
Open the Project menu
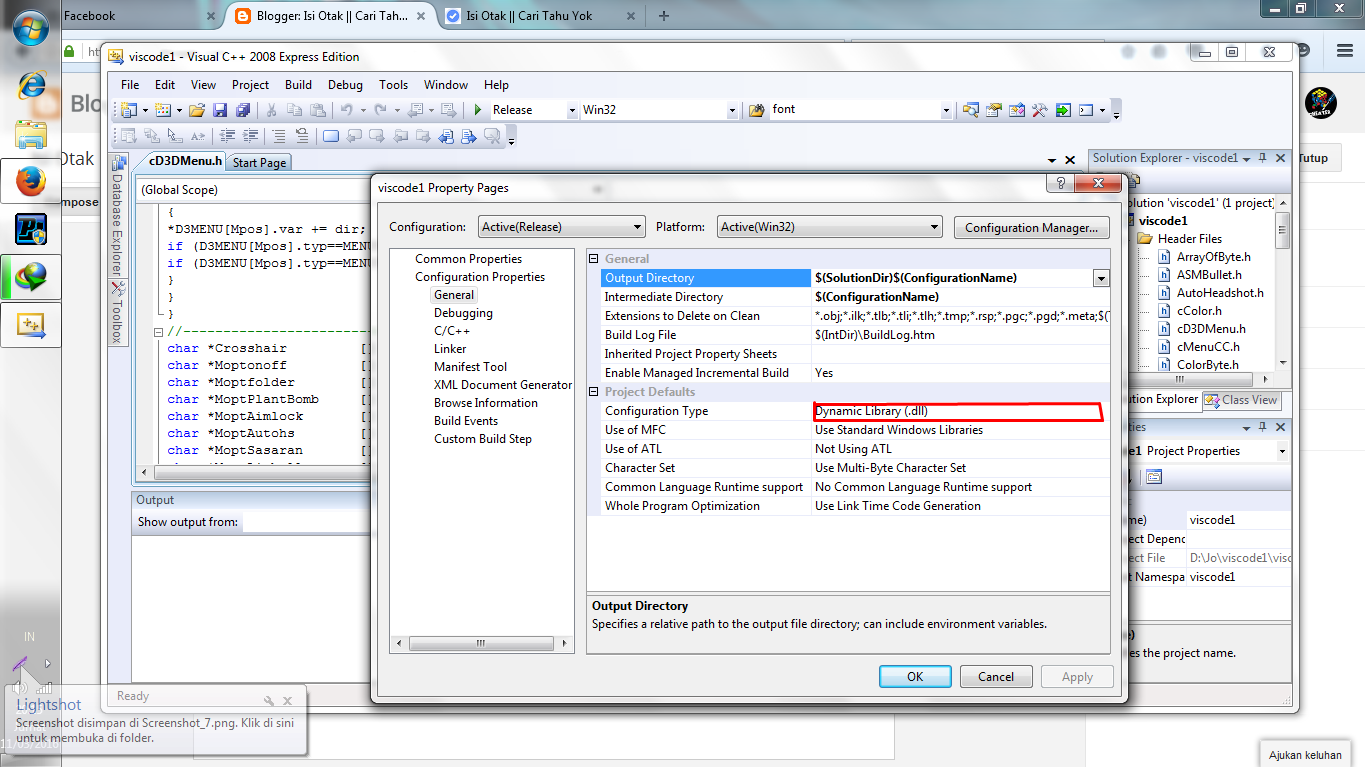pos(250,85)
